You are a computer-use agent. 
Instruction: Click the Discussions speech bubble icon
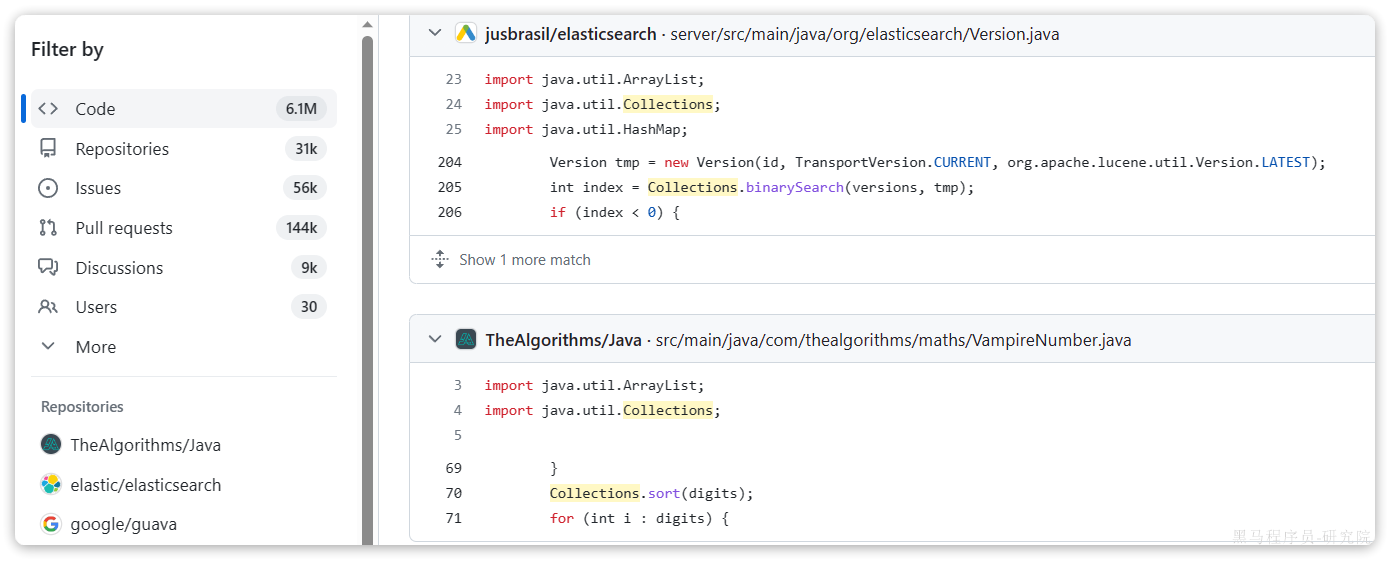tap(48, 268)
